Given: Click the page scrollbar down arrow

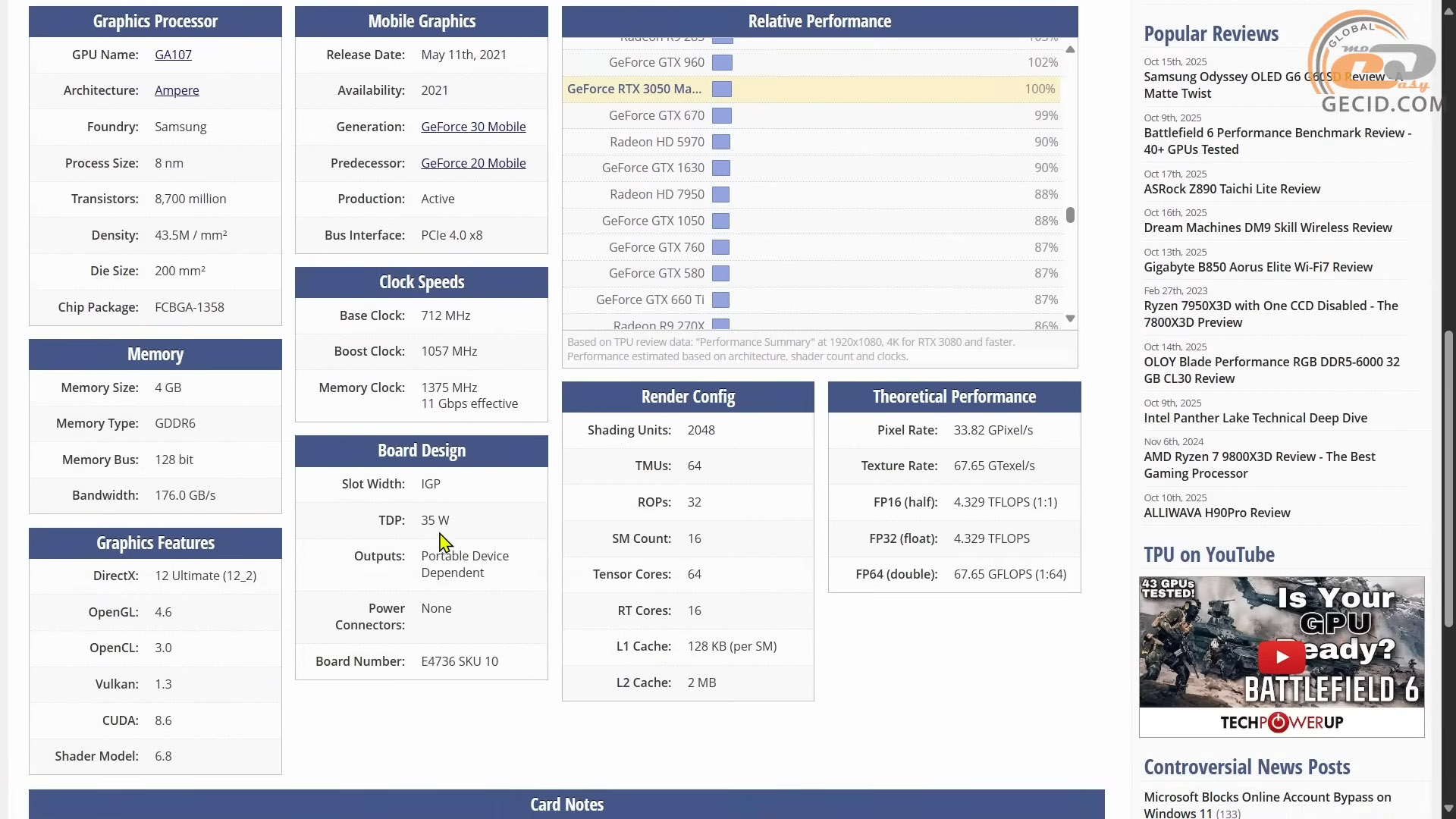Looking at the screenshot, I should coord(1448,808).
